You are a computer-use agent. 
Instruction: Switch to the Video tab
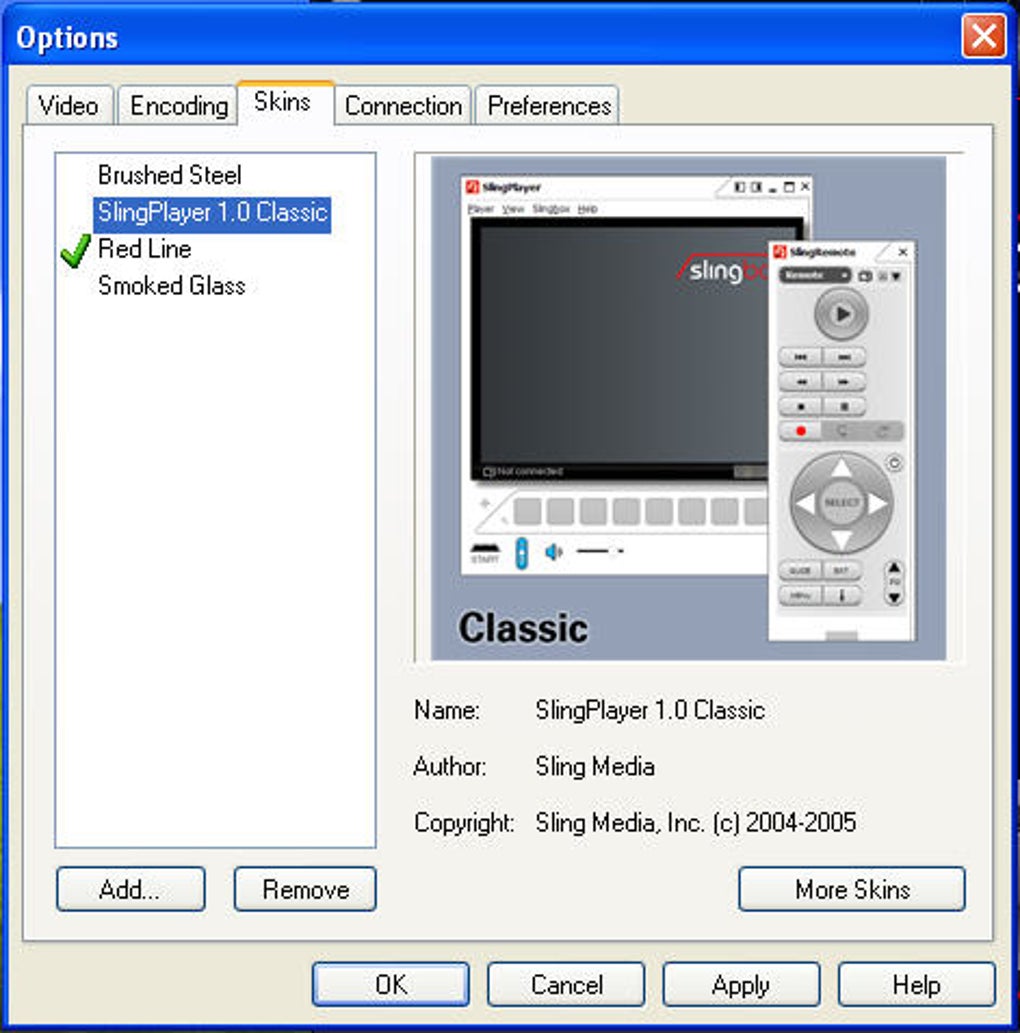click(x=69, y=105)
